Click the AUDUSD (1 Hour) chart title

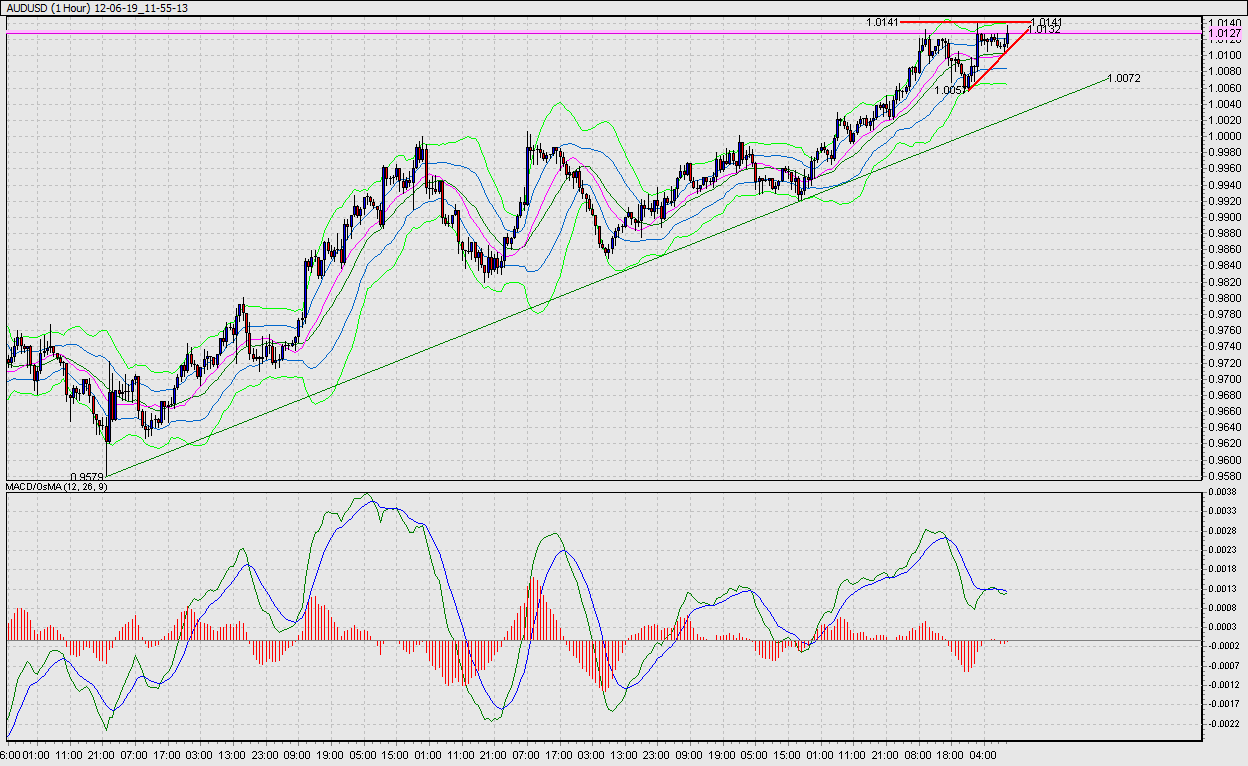point(97,8)
